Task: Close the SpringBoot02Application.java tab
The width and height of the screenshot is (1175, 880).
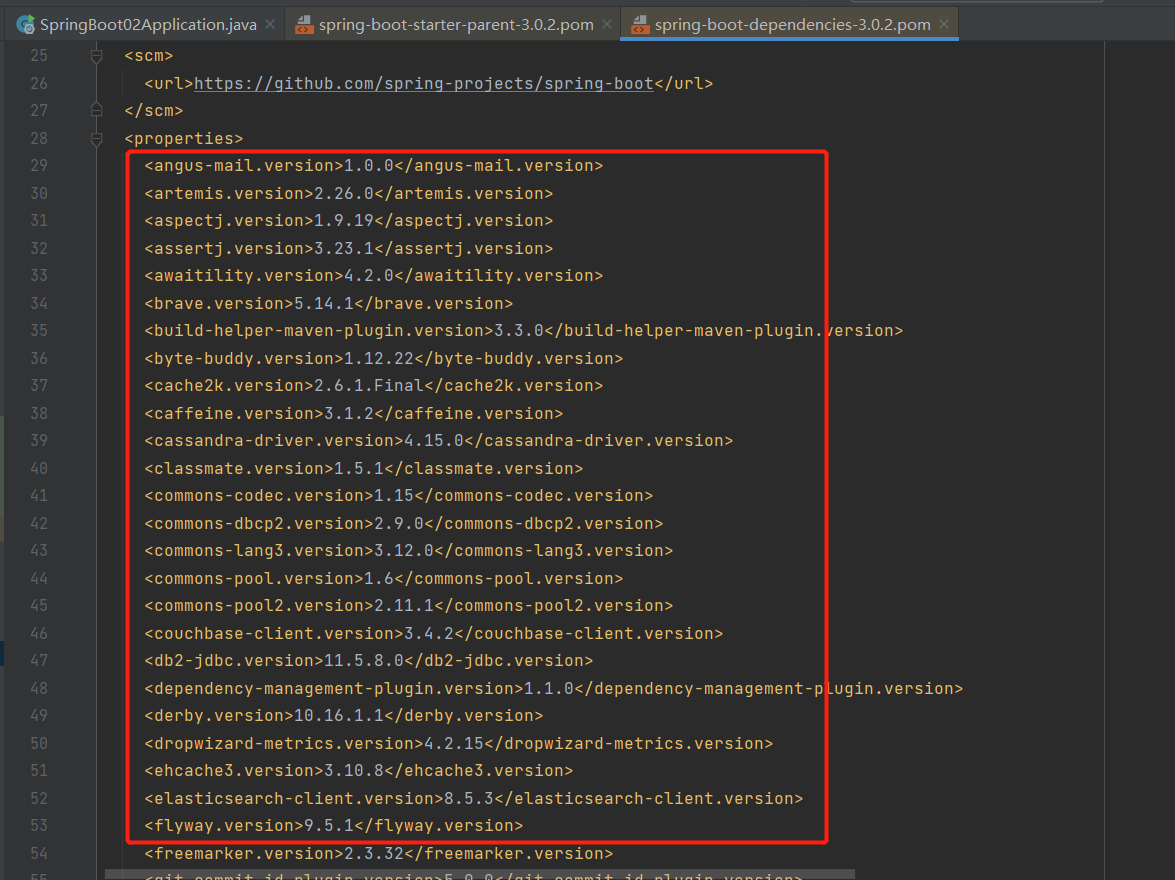Action: 270,25
